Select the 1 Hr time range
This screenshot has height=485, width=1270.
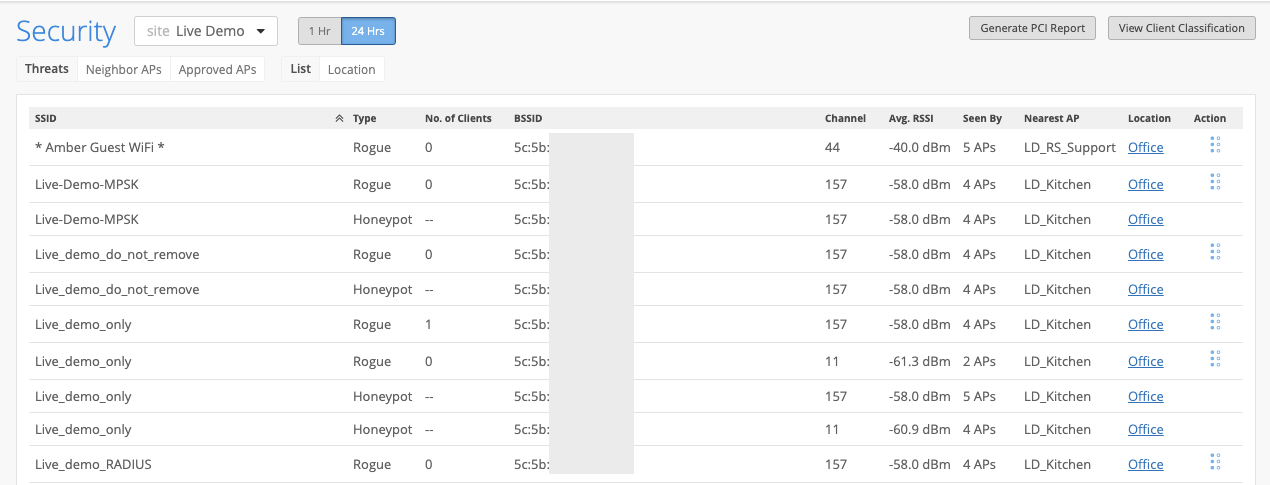(x=319, y=31)
